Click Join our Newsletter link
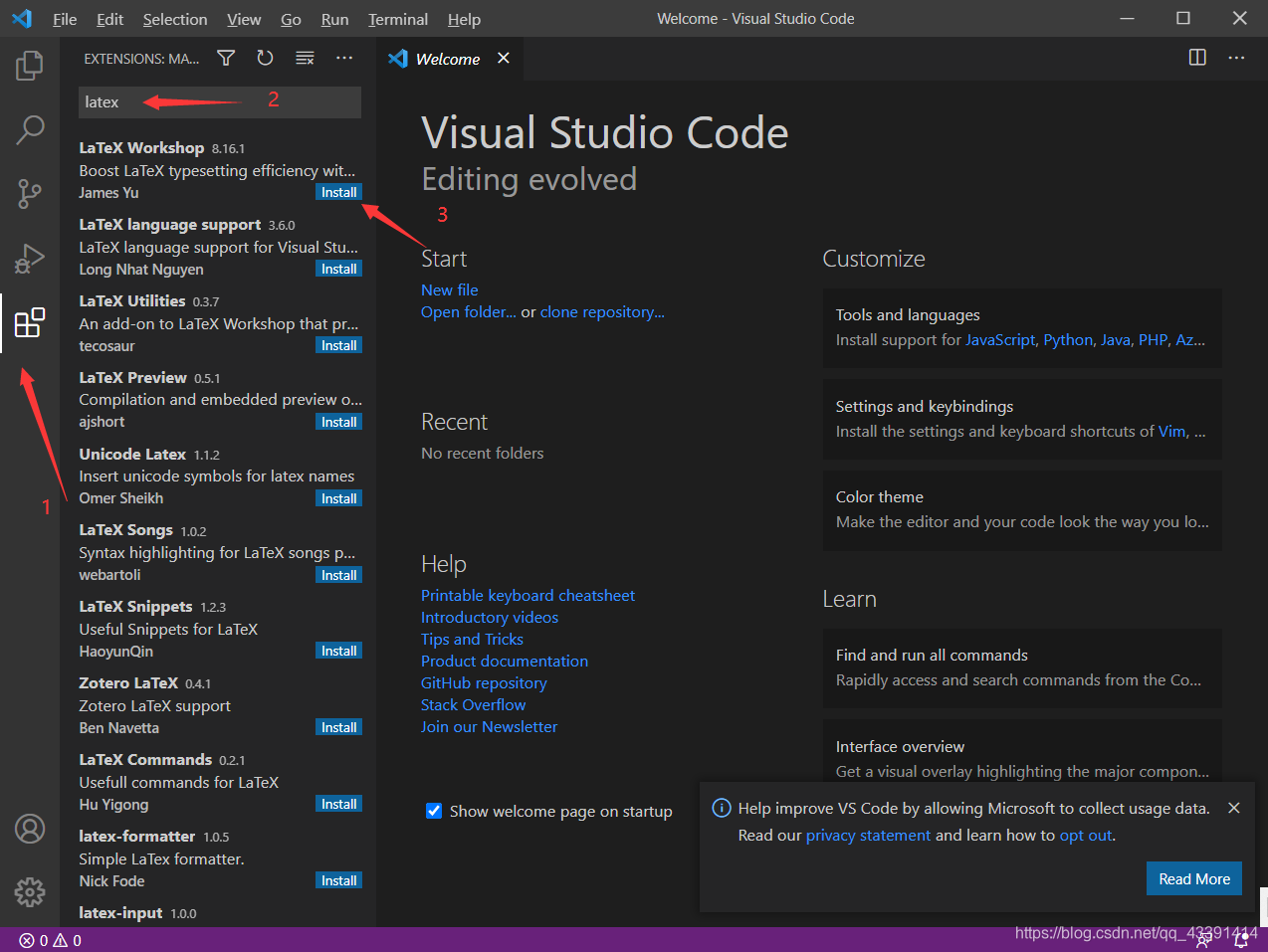The height and width of the screenshot is (952, 1268). 489,726
